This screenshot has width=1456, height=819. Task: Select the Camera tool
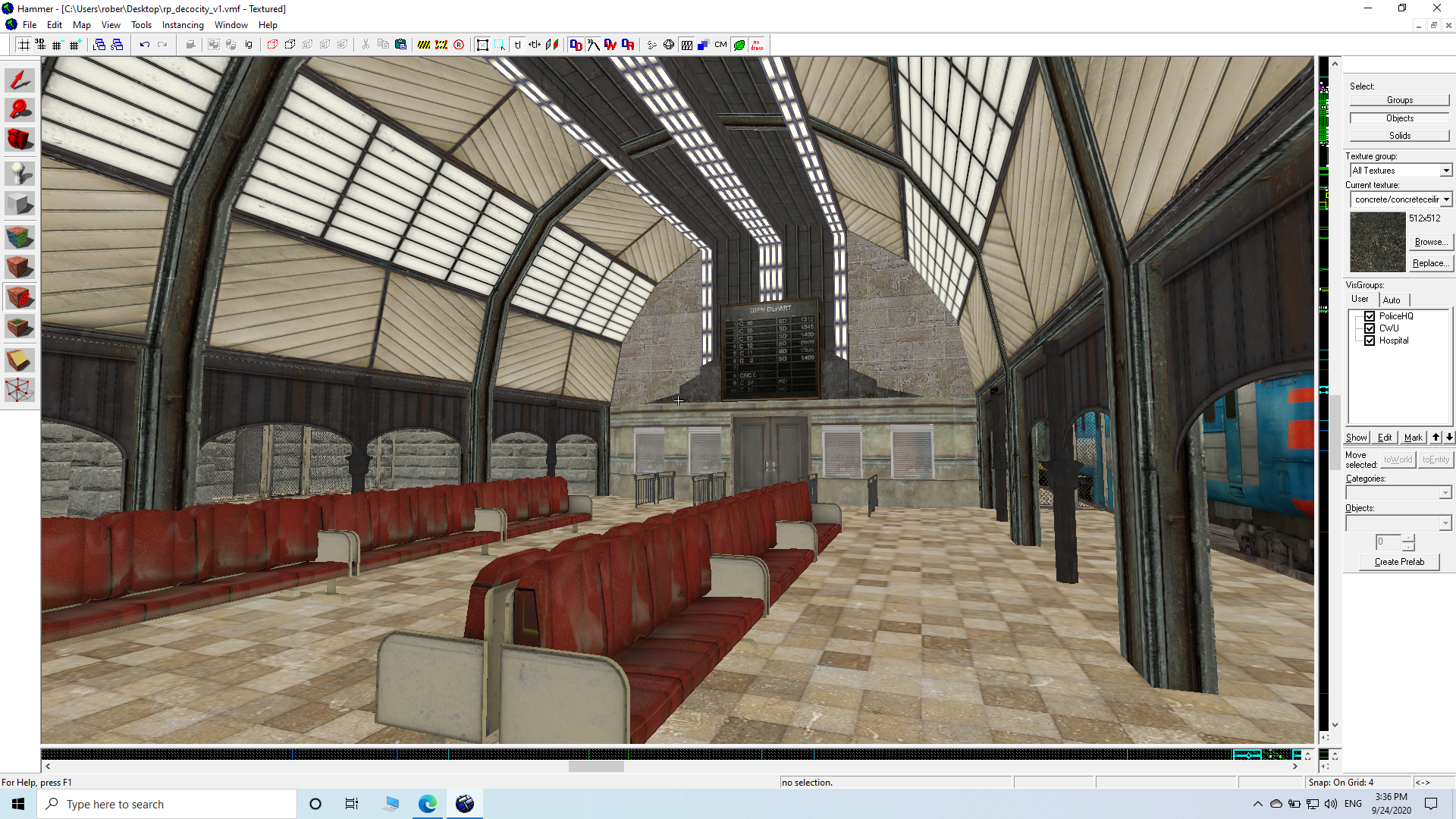click(20, 139)
